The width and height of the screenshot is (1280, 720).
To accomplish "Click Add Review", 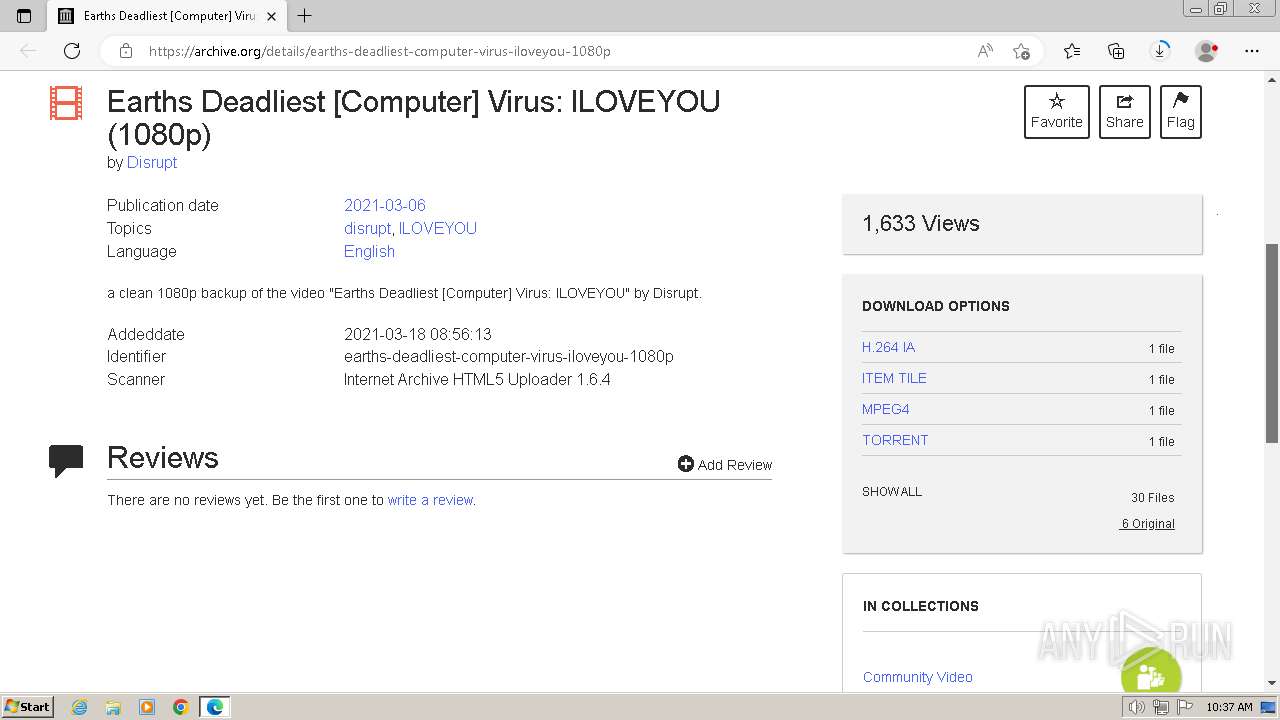I will (x=725, y=464).
